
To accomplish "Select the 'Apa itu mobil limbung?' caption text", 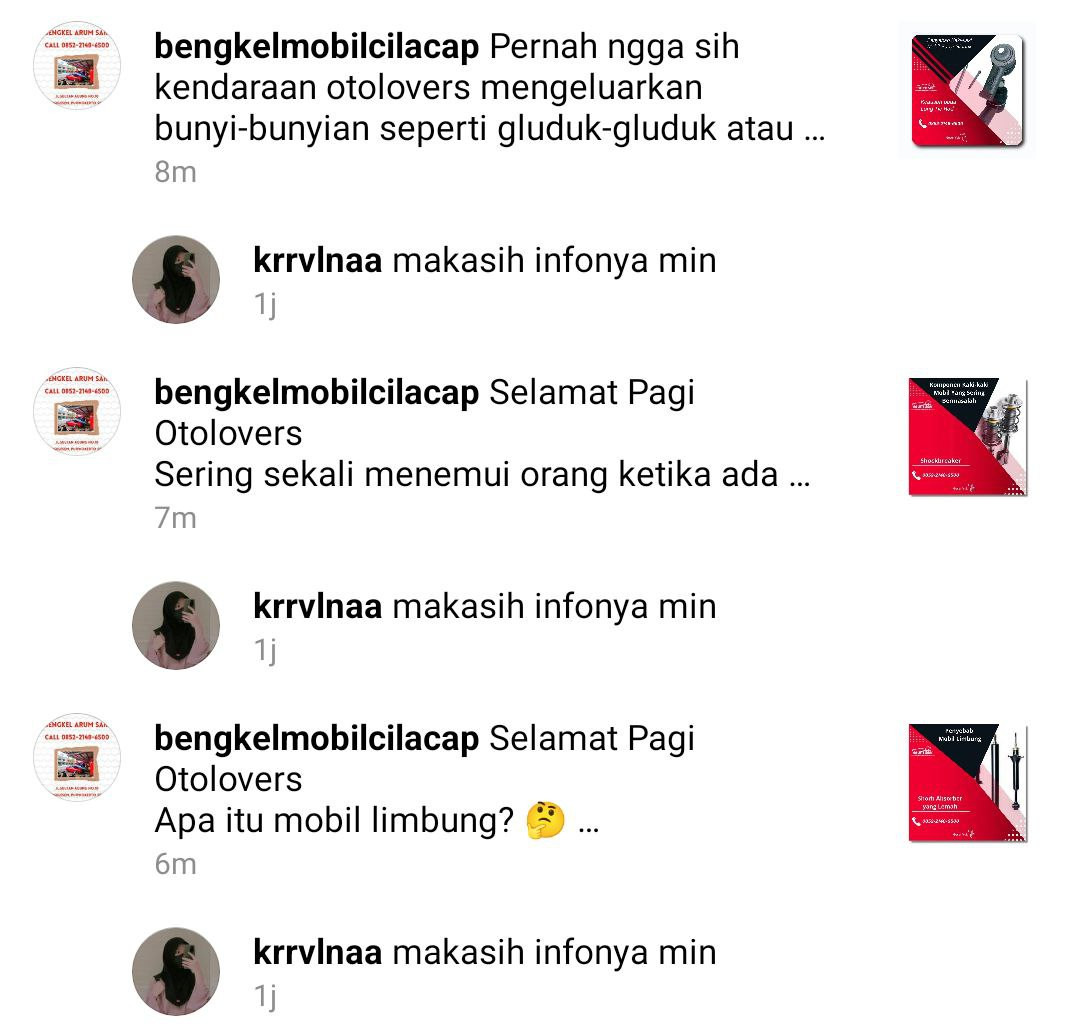I will pos(334,821).
